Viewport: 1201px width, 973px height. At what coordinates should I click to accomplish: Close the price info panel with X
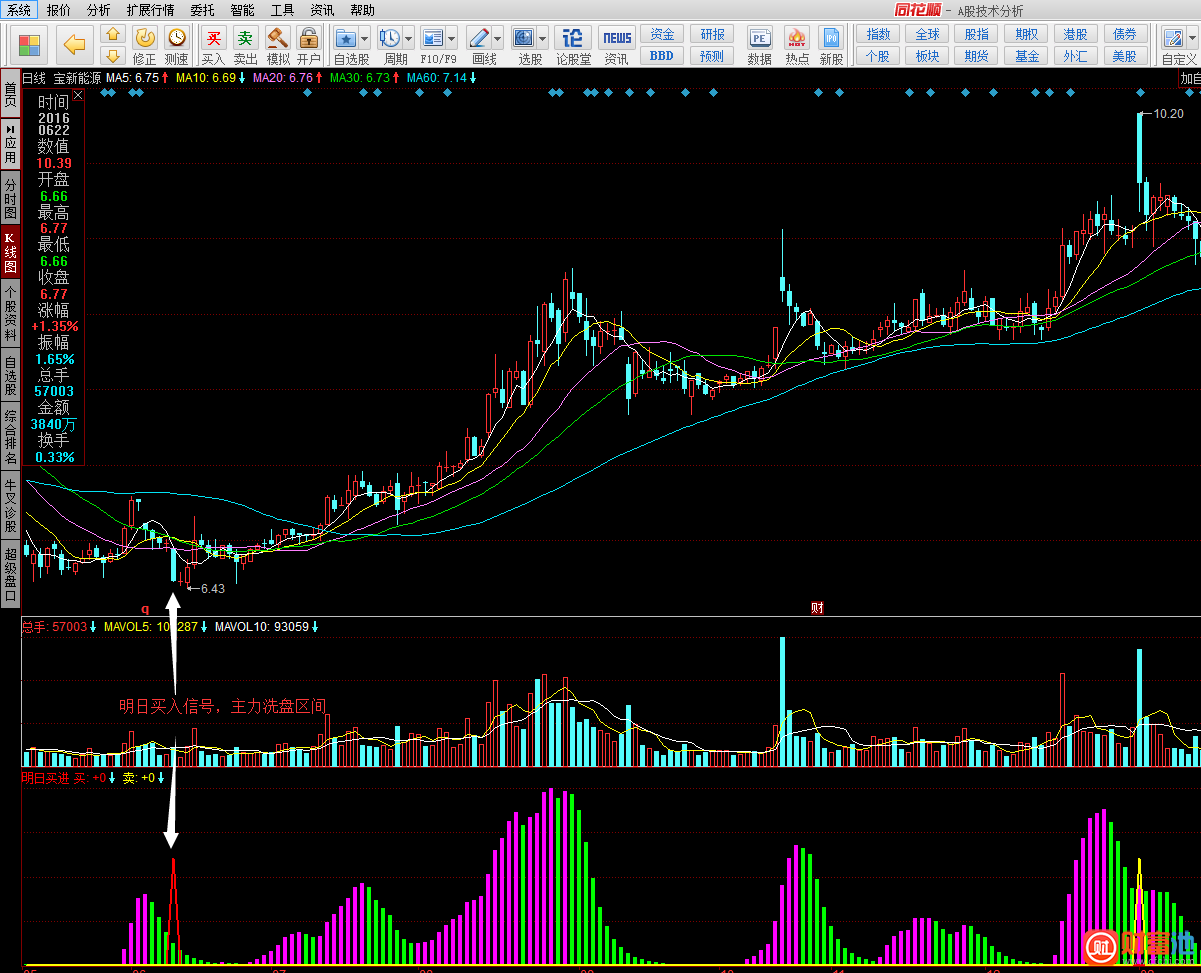tap(78, 96)
